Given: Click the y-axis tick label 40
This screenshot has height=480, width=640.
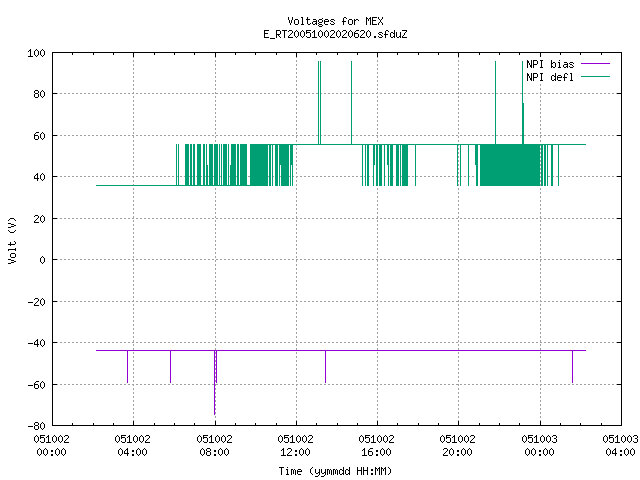Looking at the screenshot, I should pyautogui.click(x=40, y=177).
